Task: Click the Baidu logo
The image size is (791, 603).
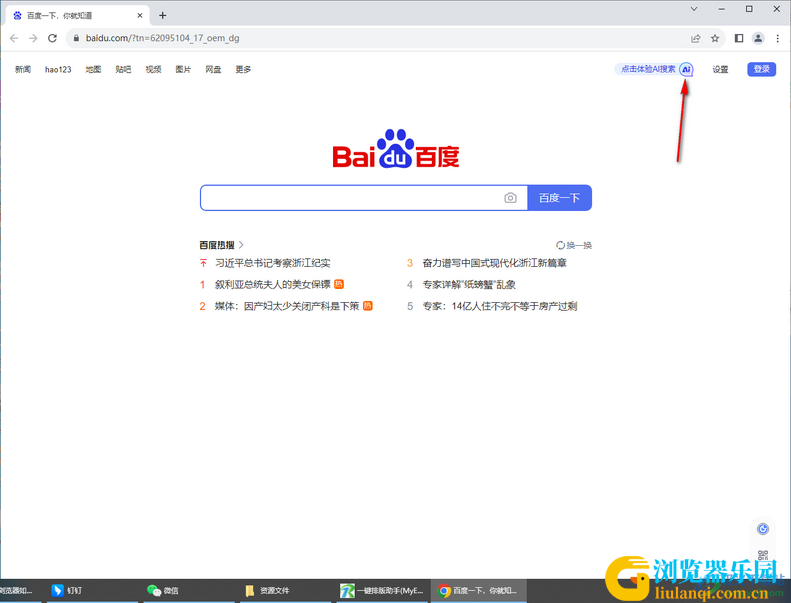Action: coord(396,148)
